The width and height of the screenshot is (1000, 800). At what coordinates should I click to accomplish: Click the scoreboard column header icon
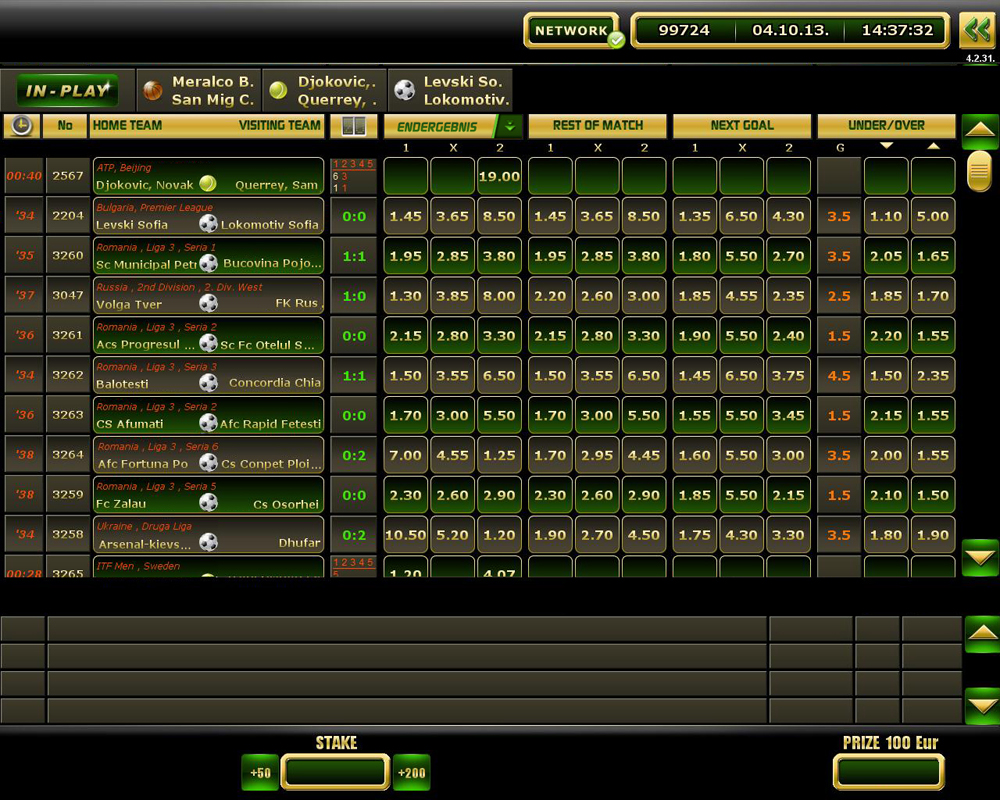pyautogui.click(x=354, y=126)
